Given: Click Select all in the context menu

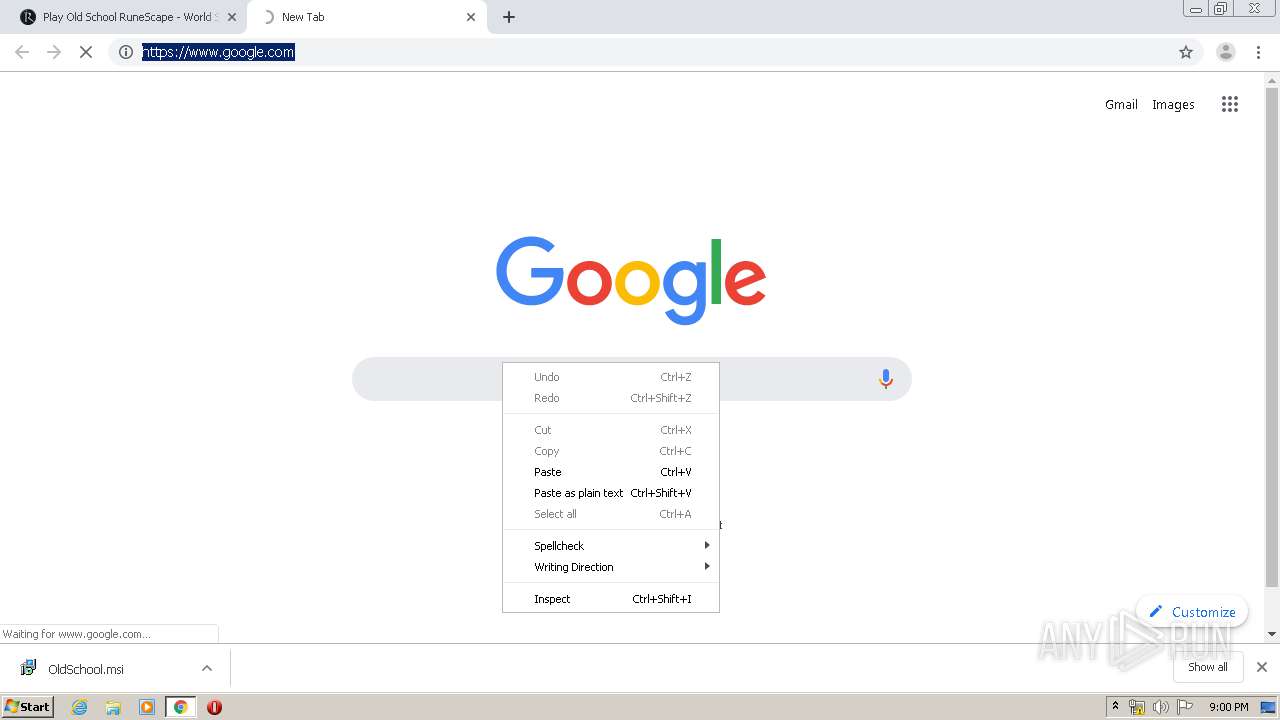Looking at the screenshot, I should pos(610,514).
